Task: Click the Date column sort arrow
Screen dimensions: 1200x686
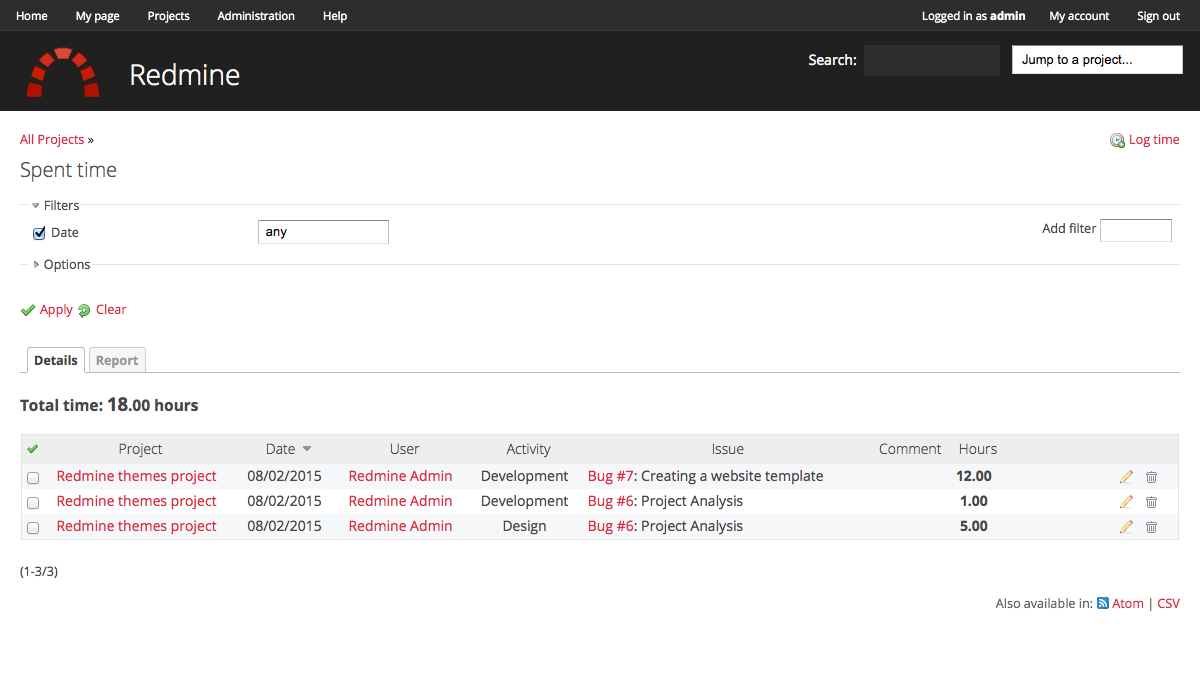Action: click(307, 449)
